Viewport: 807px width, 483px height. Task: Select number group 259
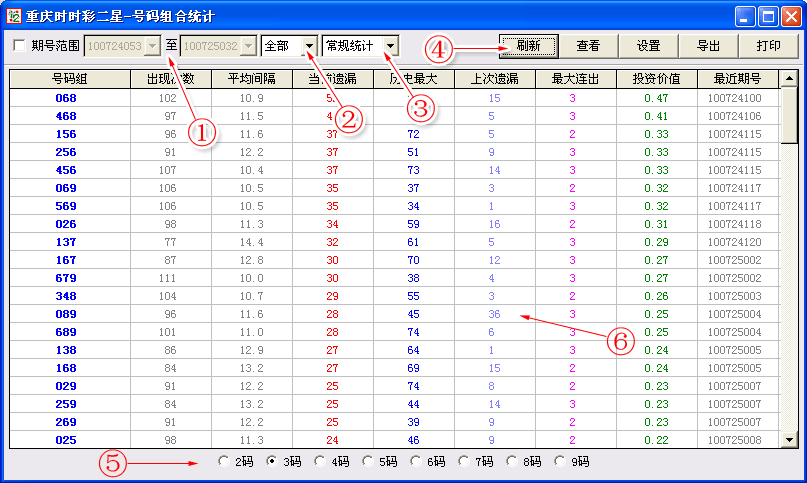(x=66, y=404)
